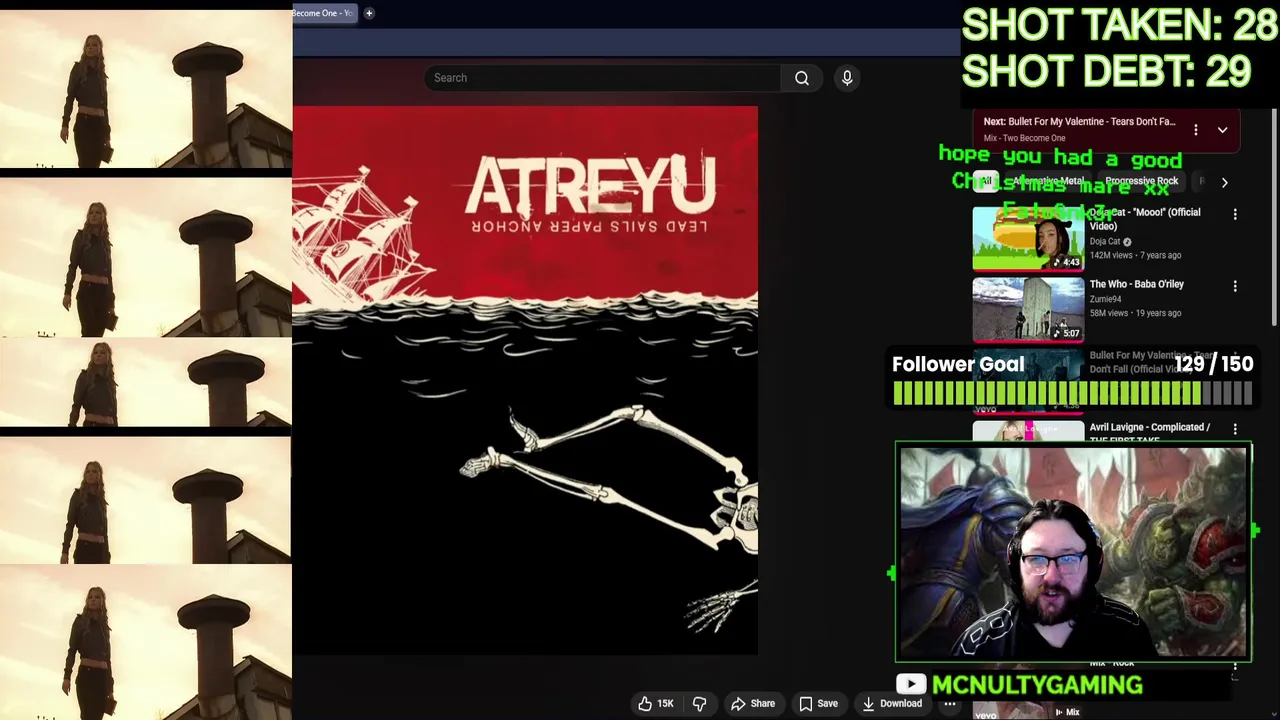Activate voice search microphone icon
The width and height of the screenshot is (1280, 720).
(847, 78)
